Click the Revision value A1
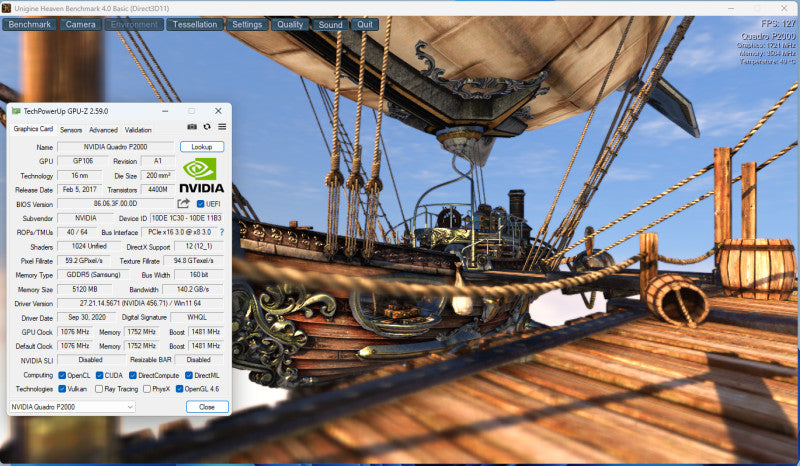 pyautogui.click(x=158, y=161)
